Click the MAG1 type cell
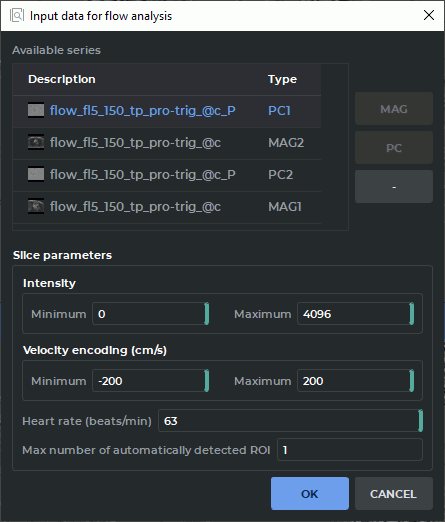 point(285,207)
